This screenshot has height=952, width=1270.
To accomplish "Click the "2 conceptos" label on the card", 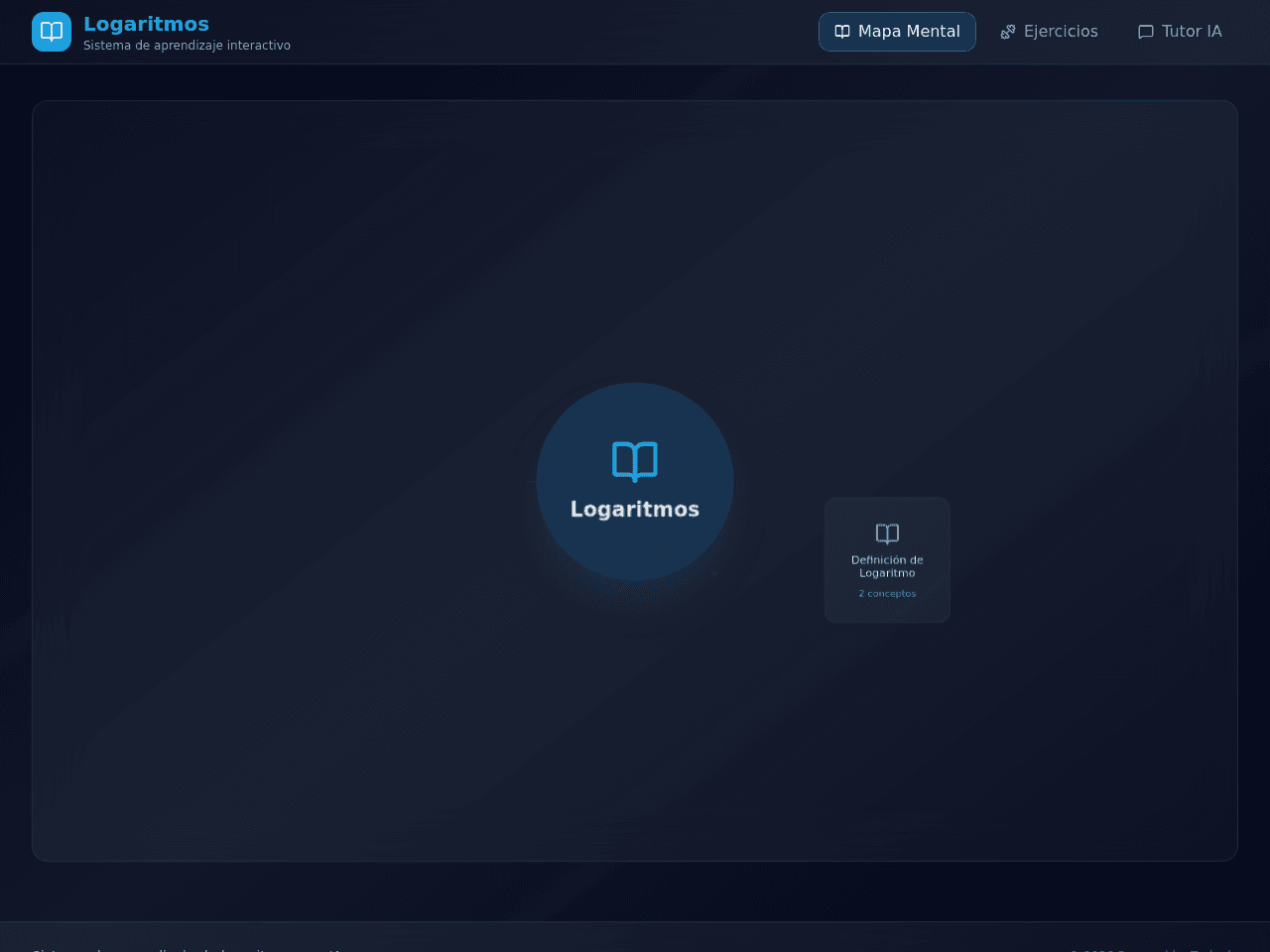I will coord(887,594).
